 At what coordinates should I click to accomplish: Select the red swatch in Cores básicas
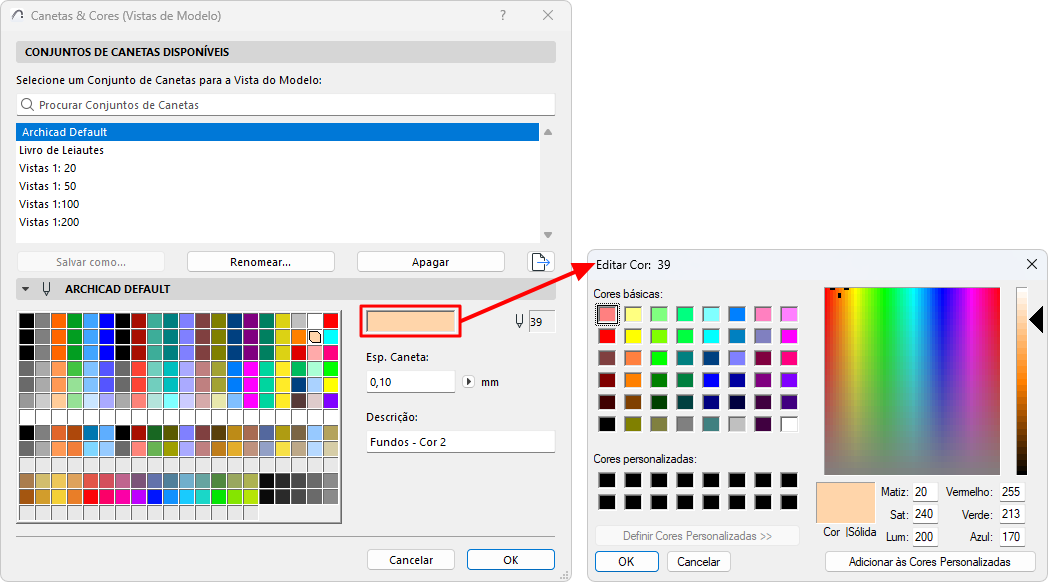[607, 337]
